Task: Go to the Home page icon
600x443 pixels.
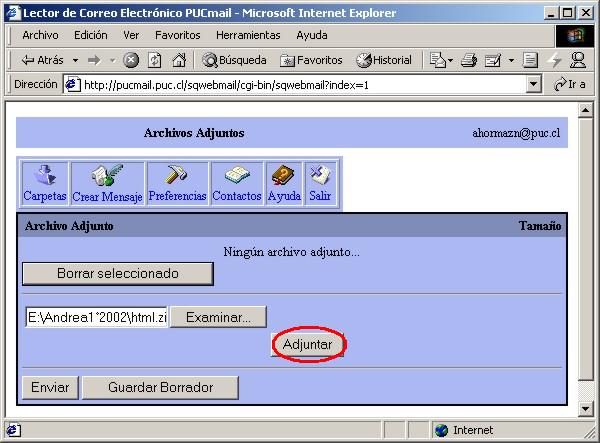Action: (x=179, y=60)
